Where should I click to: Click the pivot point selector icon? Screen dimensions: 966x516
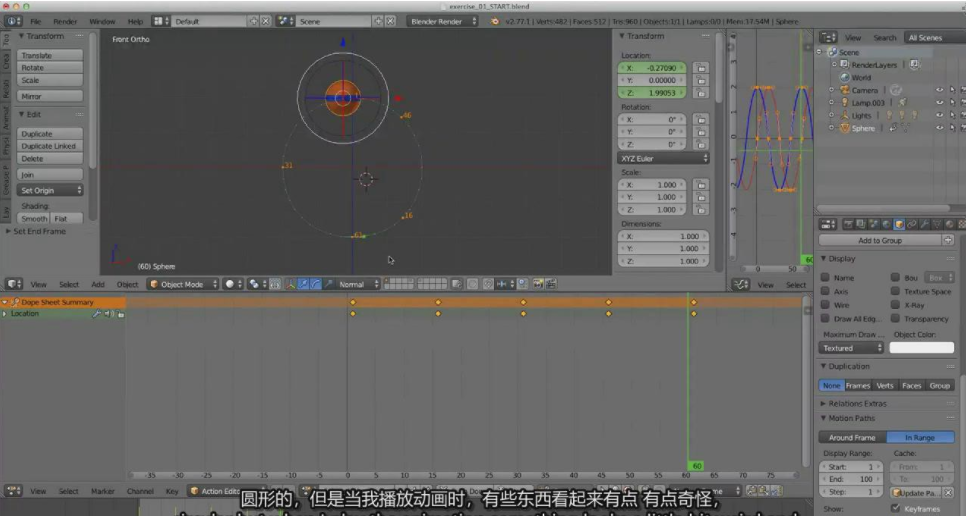point(256,284)
